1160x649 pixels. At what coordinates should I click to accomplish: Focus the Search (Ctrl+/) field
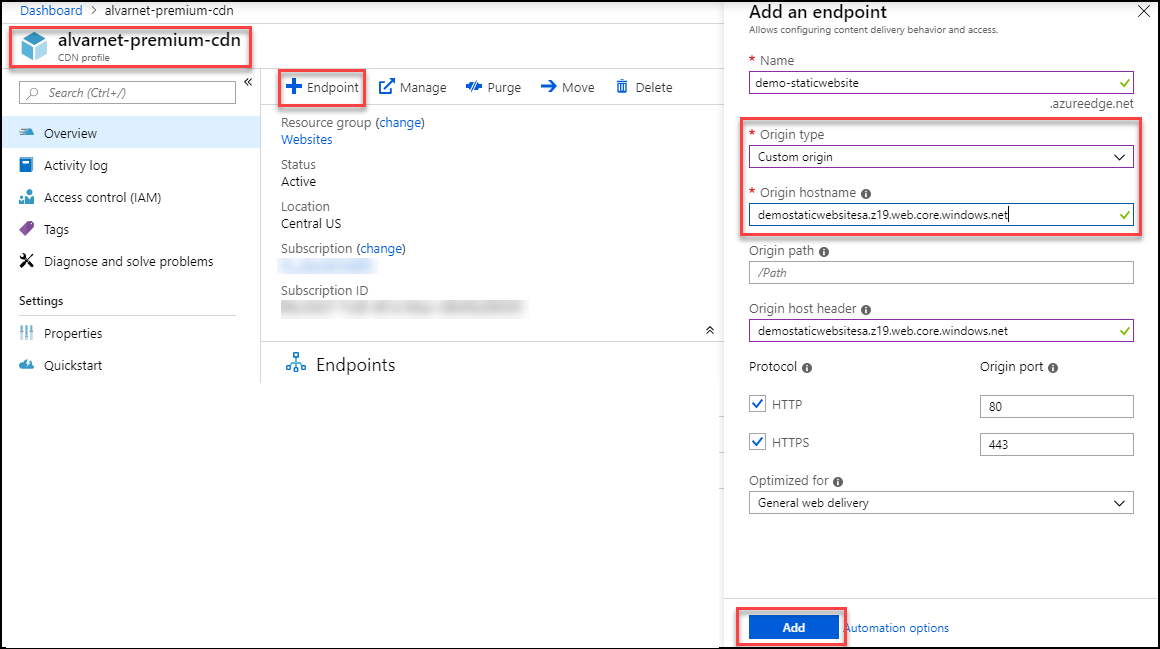click(x=127, y=93)
